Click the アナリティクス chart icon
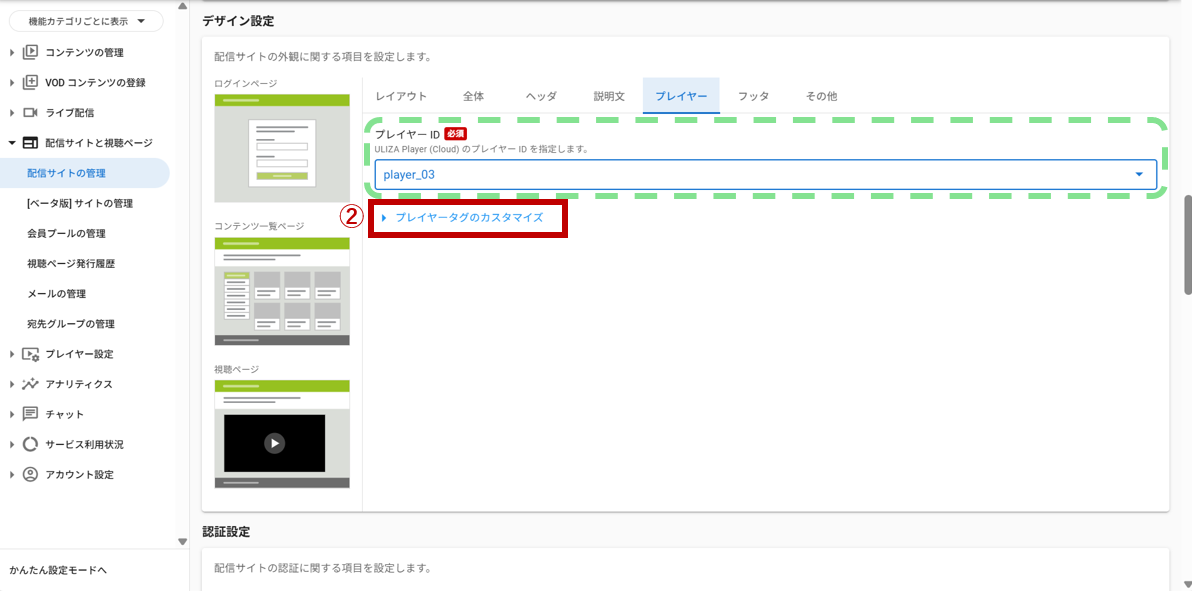This screenshot has width=1192, height=591. [30, 384]
